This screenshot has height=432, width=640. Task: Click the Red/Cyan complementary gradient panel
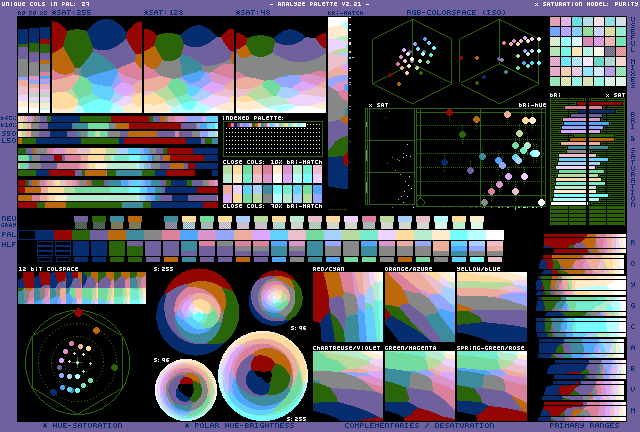point(347,308)
